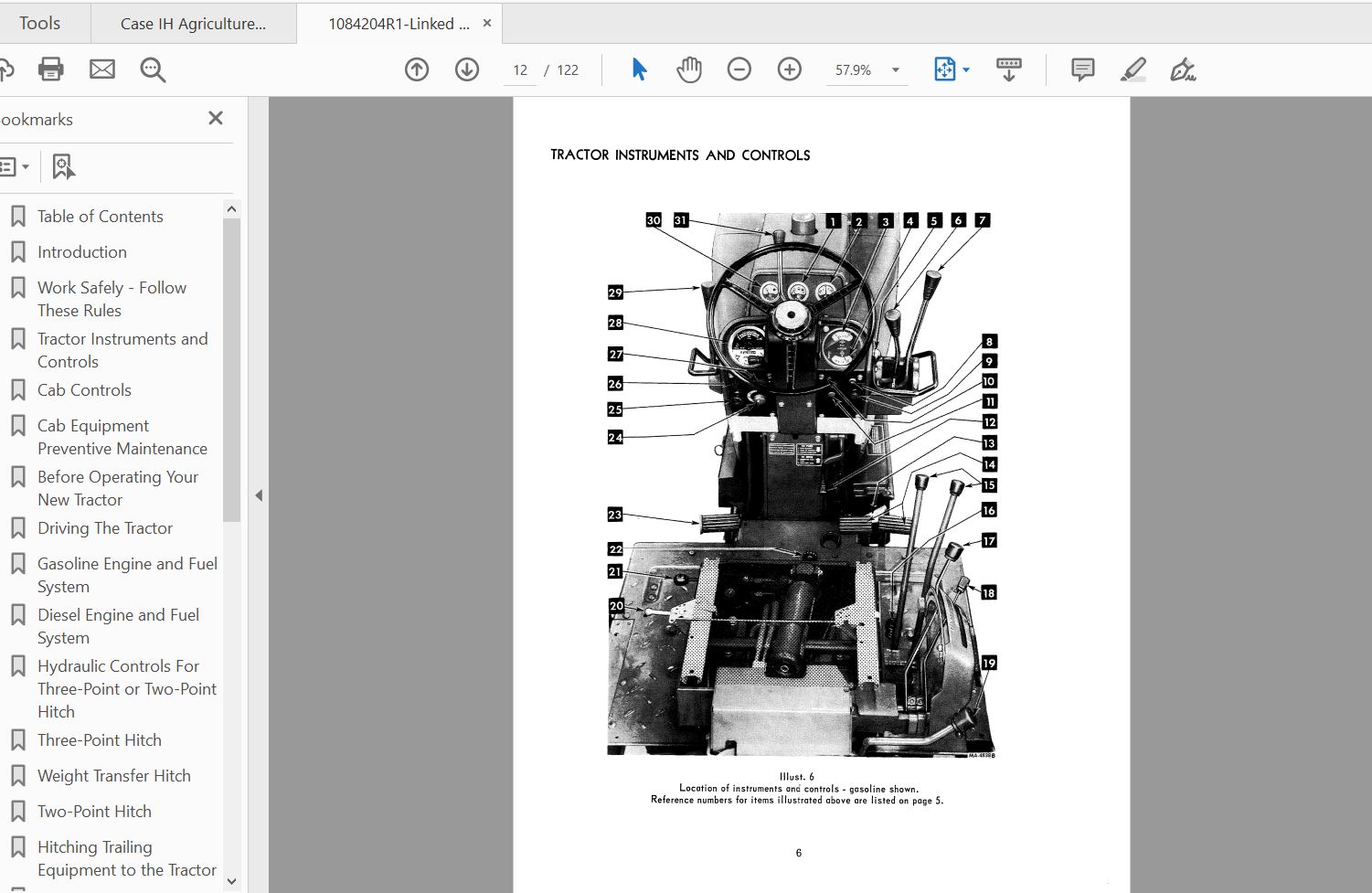Screen dimensions: 1372x893
Task: Click the email/share document icon
Action: (101, 69)
